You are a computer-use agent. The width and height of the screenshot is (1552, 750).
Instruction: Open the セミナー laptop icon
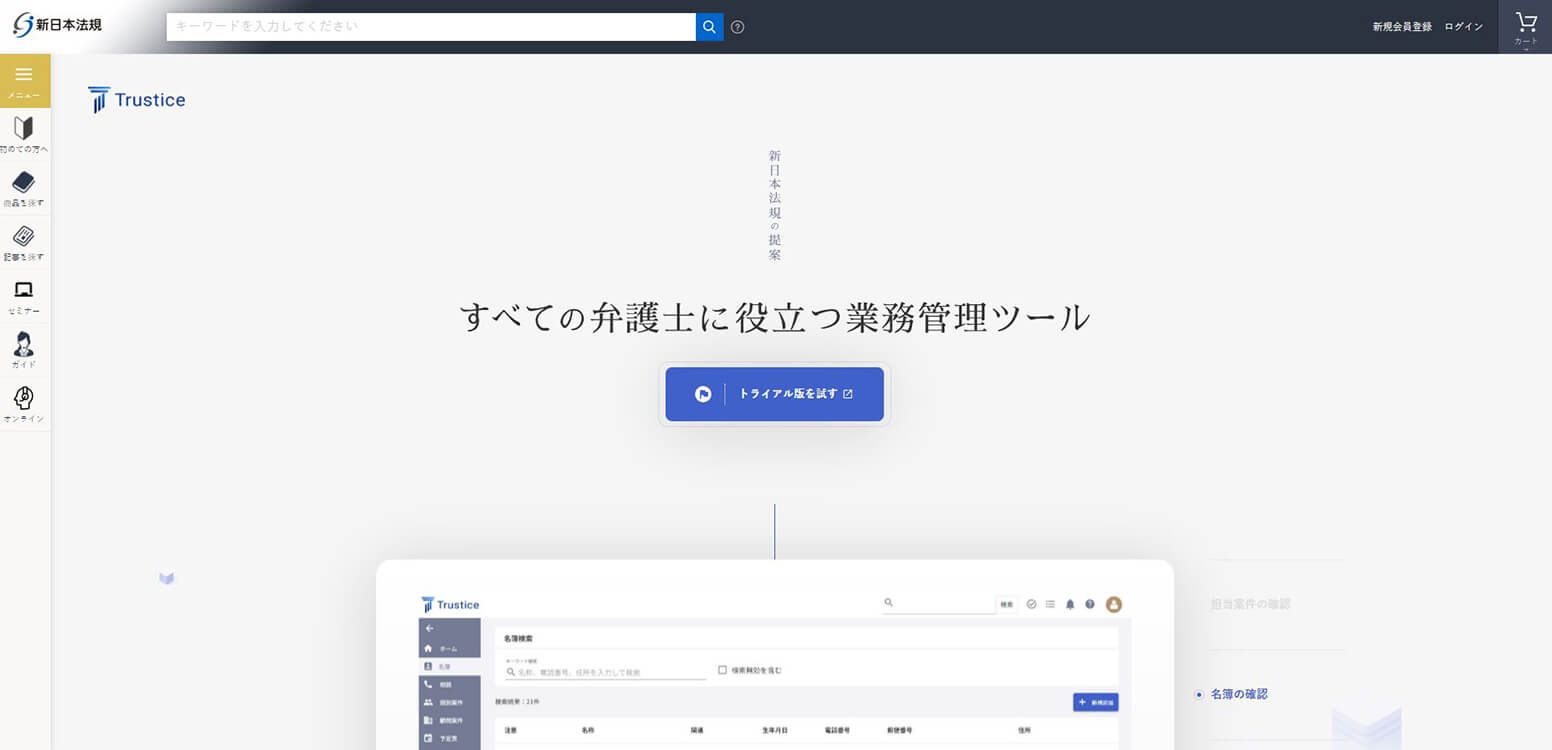(24, 296)
